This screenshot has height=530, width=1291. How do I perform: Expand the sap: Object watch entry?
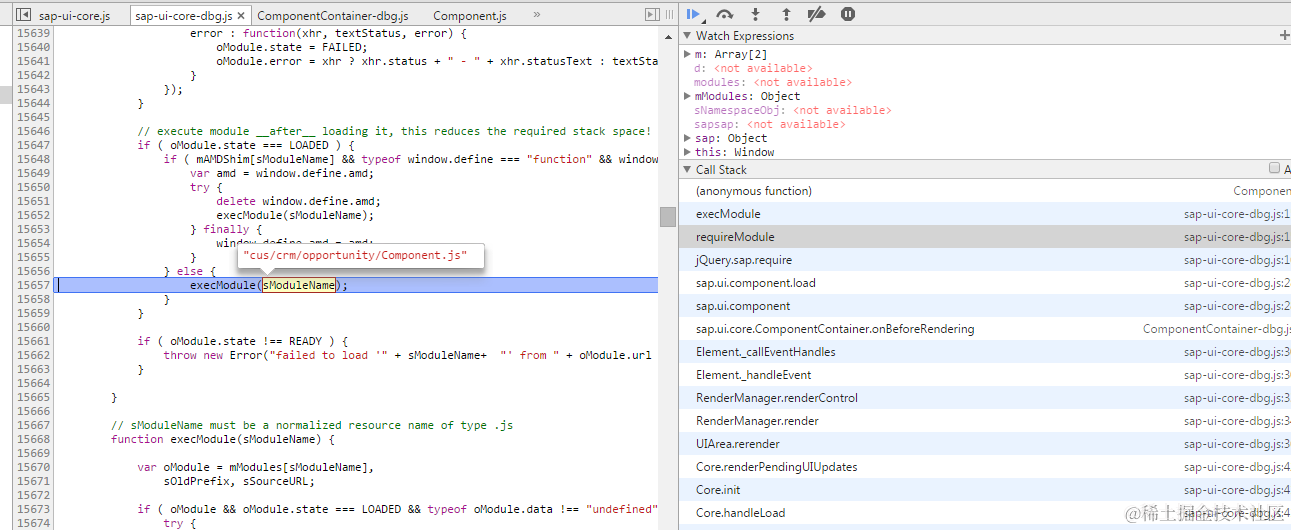click(x=687, y=138)
